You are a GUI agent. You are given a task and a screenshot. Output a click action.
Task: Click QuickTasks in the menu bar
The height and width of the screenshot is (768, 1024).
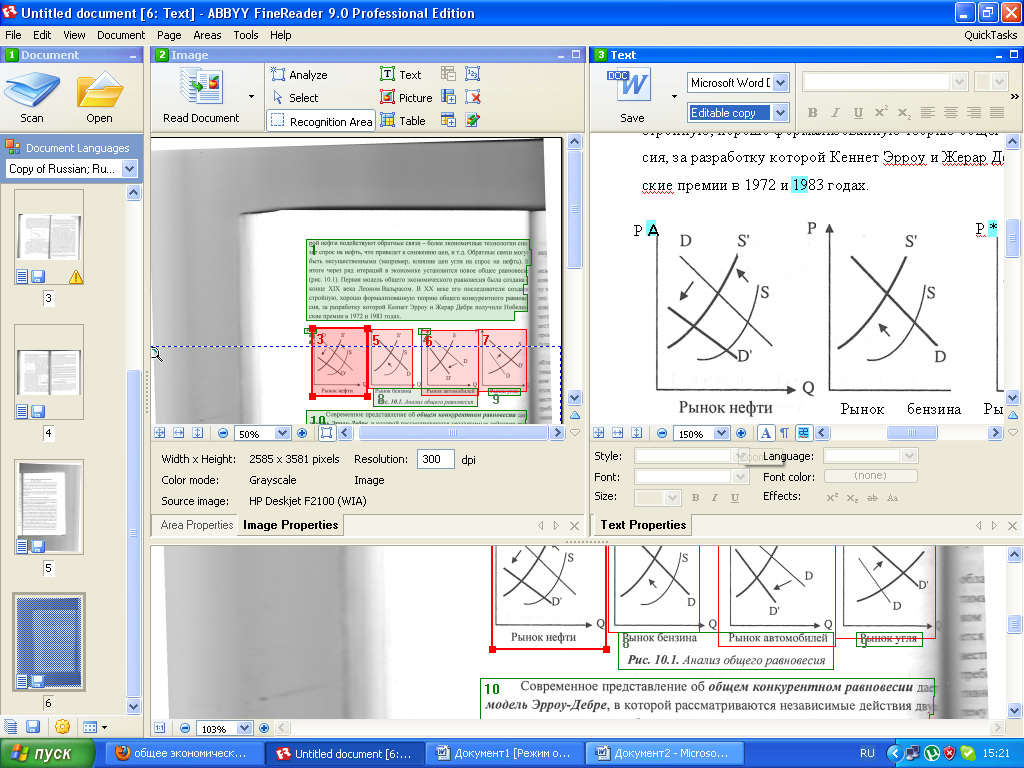[x=989, y=35]
